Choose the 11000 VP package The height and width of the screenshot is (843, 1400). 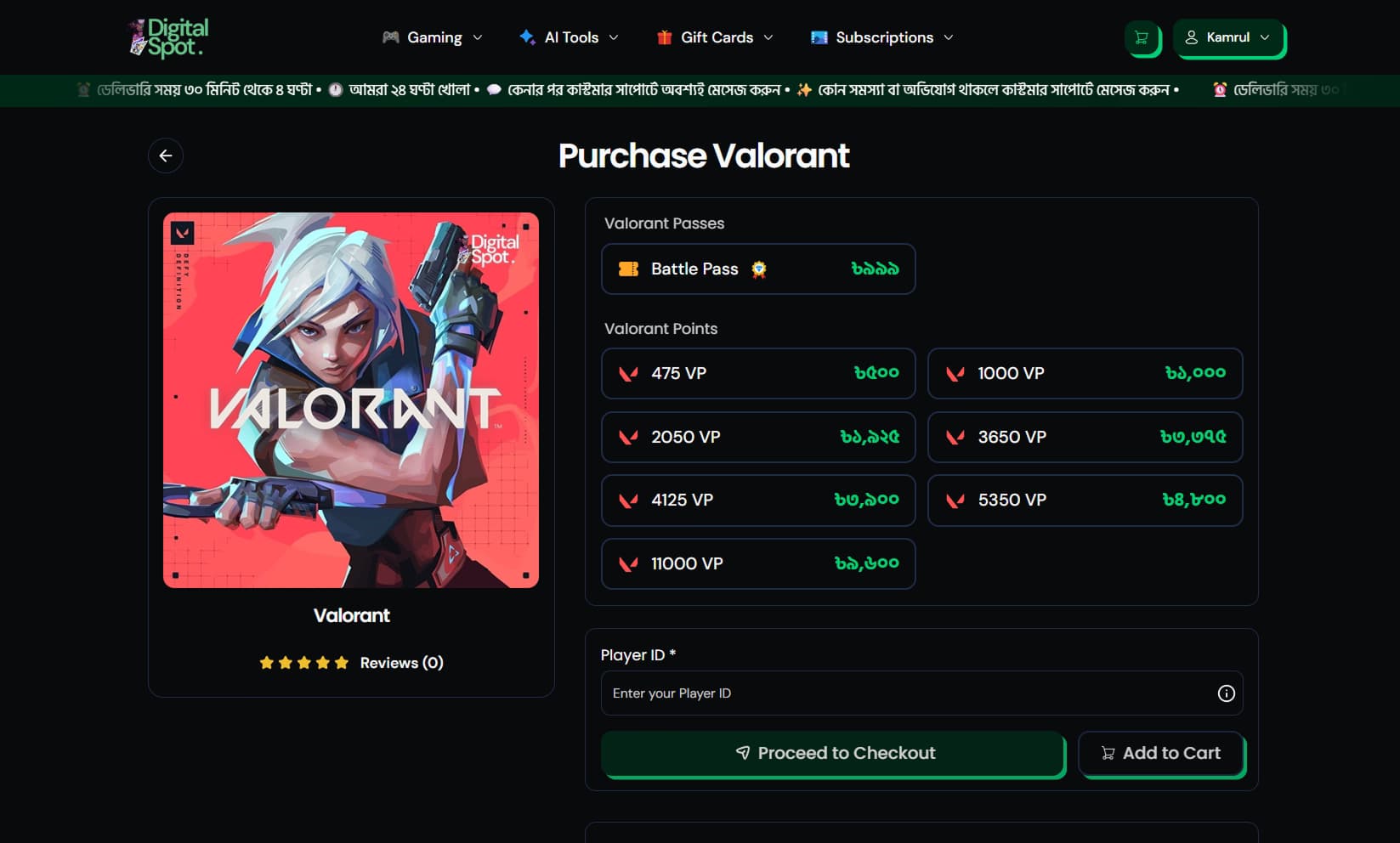click(x=757, y=563)
